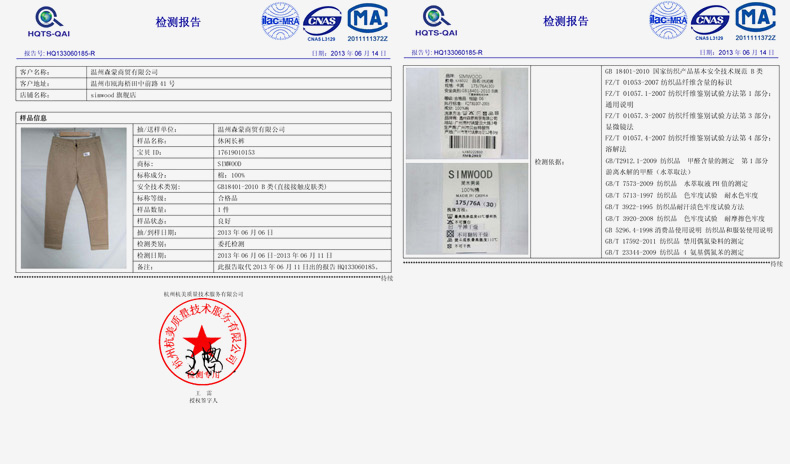Screen dimensions: 790x464
Task: Click the ilac-MRA logo on the second page
Action: click(668, 20)
